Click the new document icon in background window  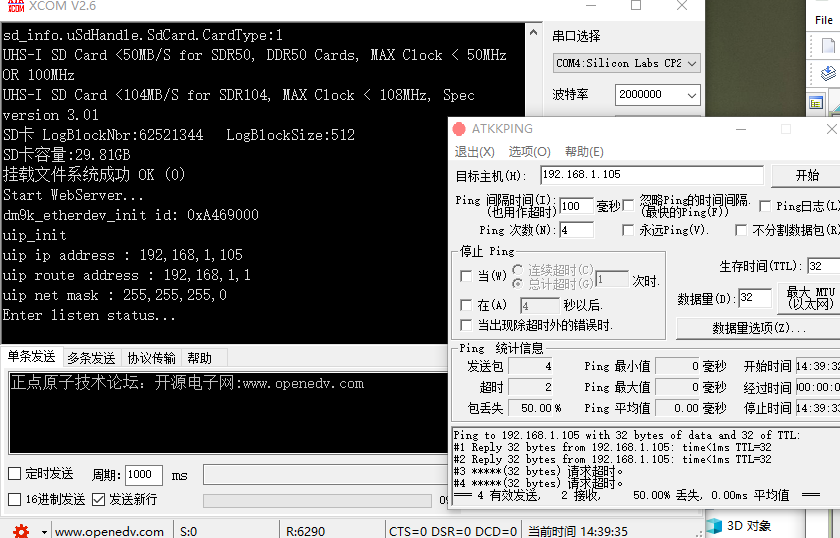point(828,46)
